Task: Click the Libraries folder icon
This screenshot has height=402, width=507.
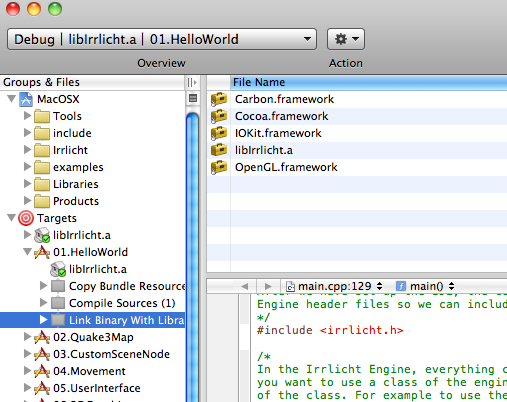Action: click(x=42, y=184)
